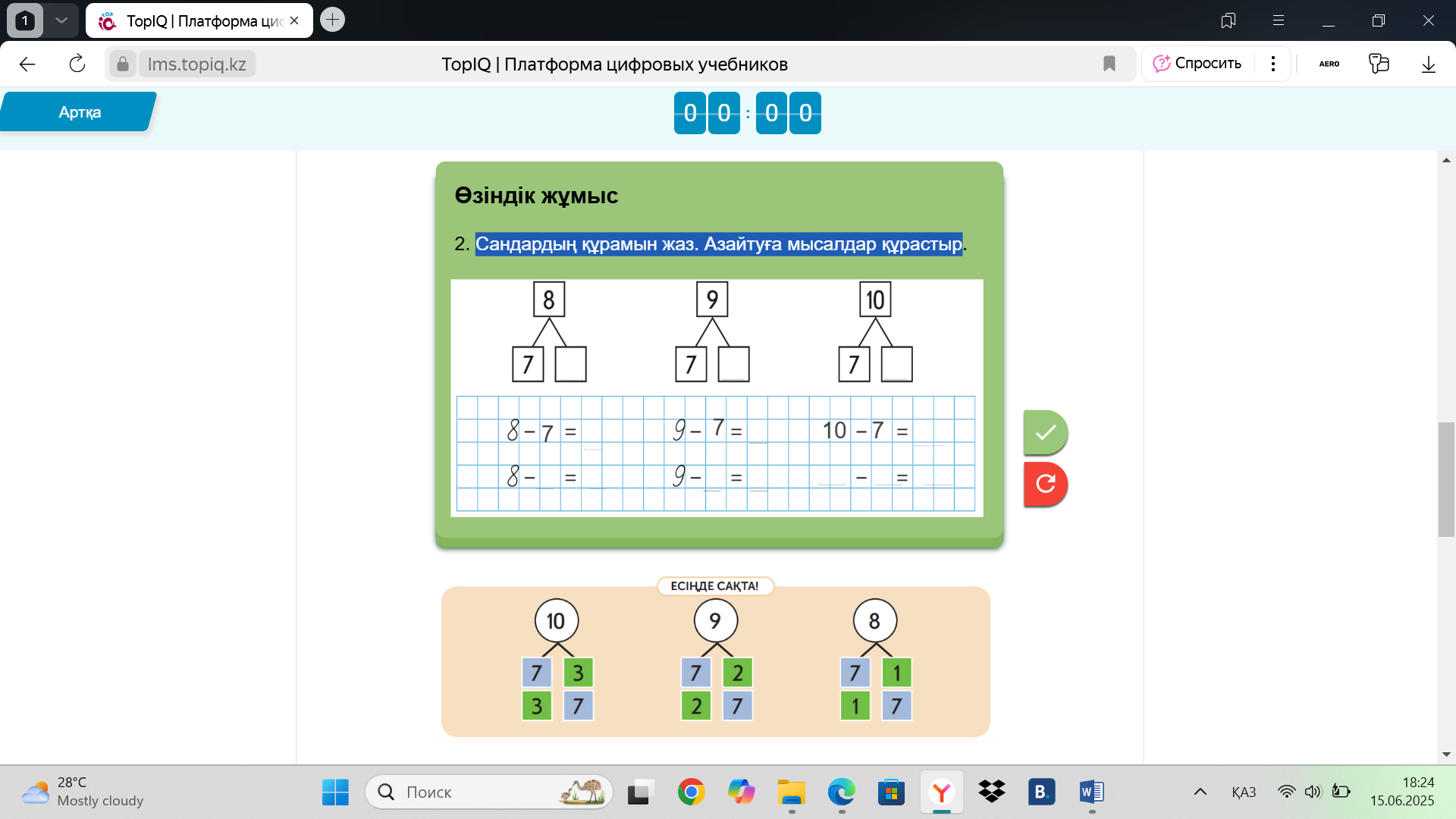Click the Спросить assistant button
1456x819 pixels.
1198,64
